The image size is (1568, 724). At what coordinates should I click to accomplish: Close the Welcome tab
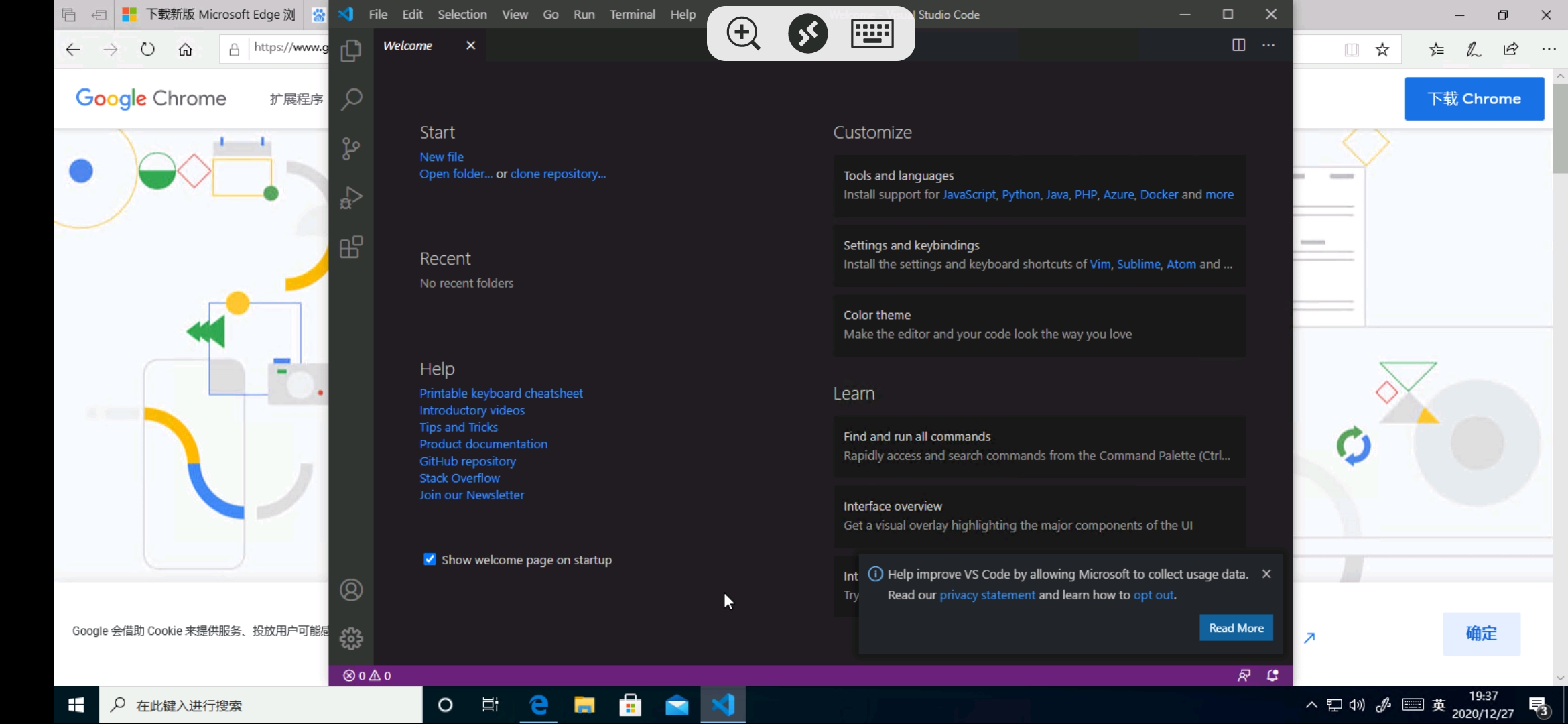pos(470,45)
